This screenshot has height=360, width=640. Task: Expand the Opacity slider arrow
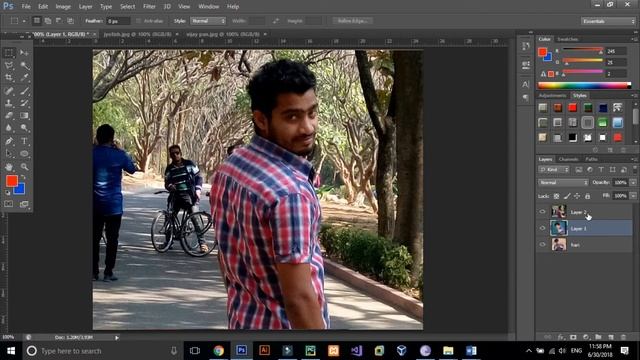[x=633, y=182]
